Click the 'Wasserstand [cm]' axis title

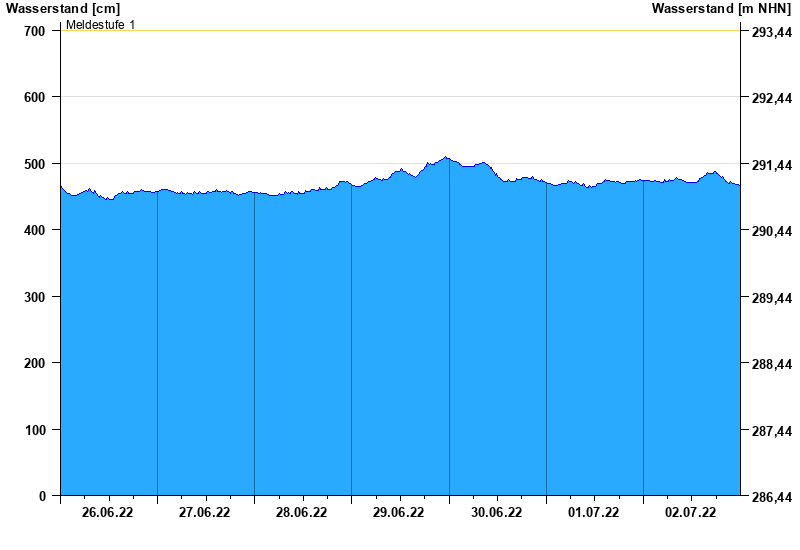click(63, 9)
